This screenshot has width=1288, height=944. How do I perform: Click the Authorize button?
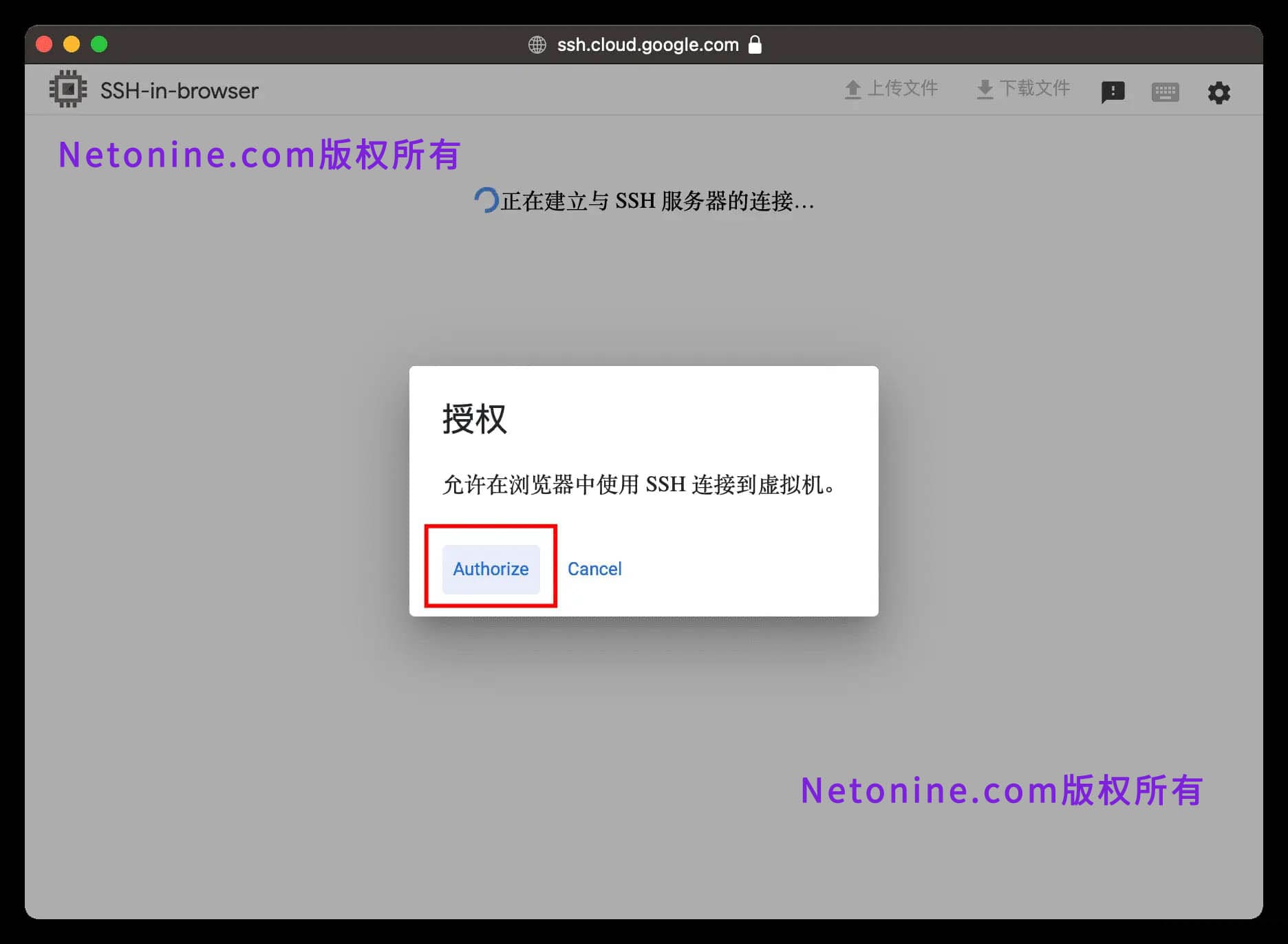[491, 569]
